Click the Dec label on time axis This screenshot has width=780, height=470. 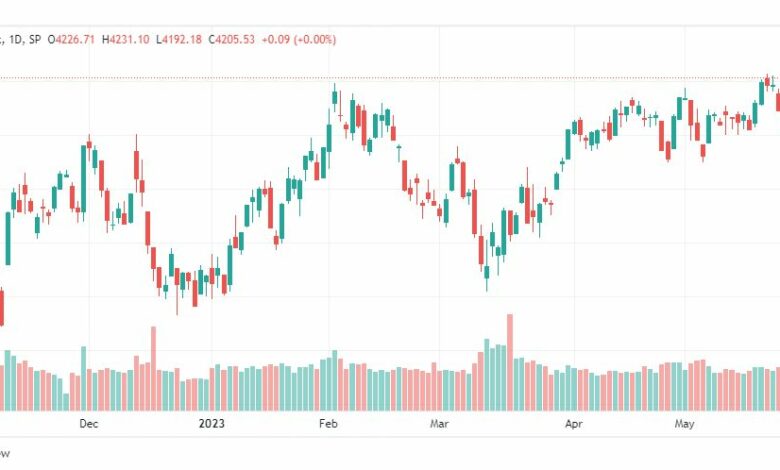(x=89, y=424)
